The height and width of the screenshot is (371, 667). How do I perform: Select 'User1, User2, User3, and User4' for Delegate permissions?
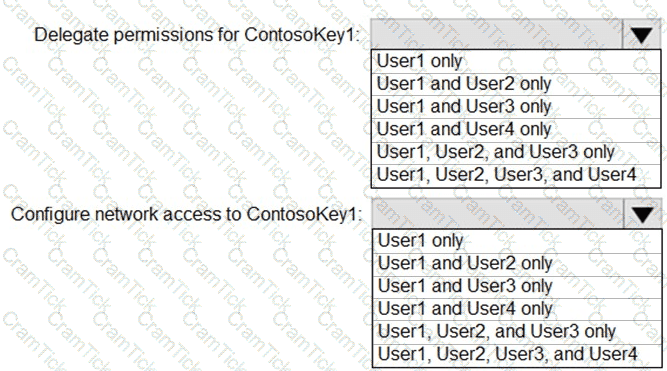click(516, 175)
